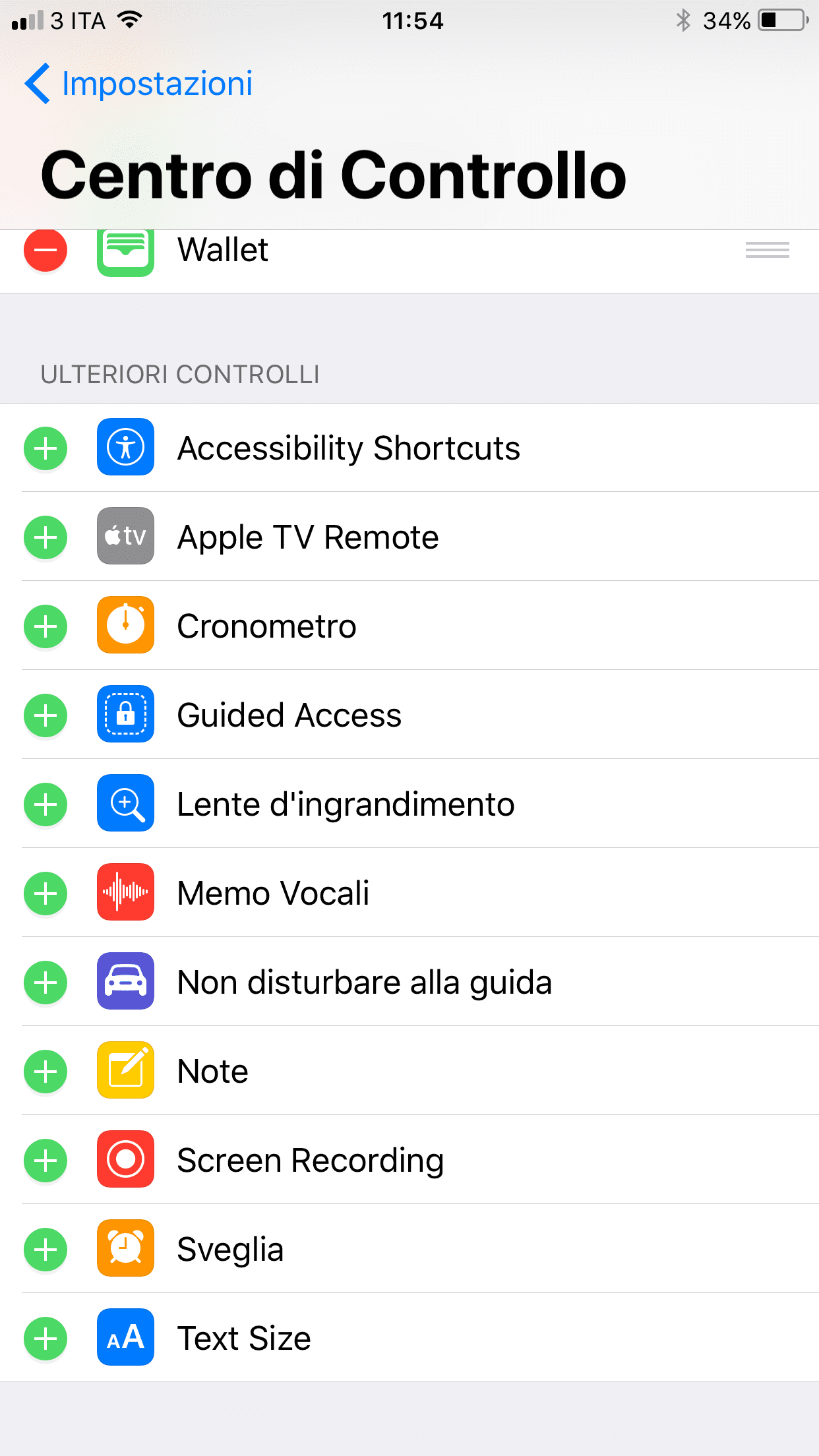819x1456 pixels.
Task: Tap the battery indicator in status bar
Action: (x=783, y=20)
